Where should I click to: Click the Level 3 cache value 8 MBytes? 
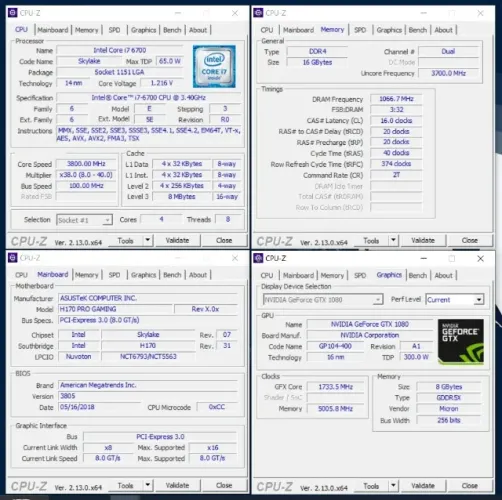[x=182, y=197]
